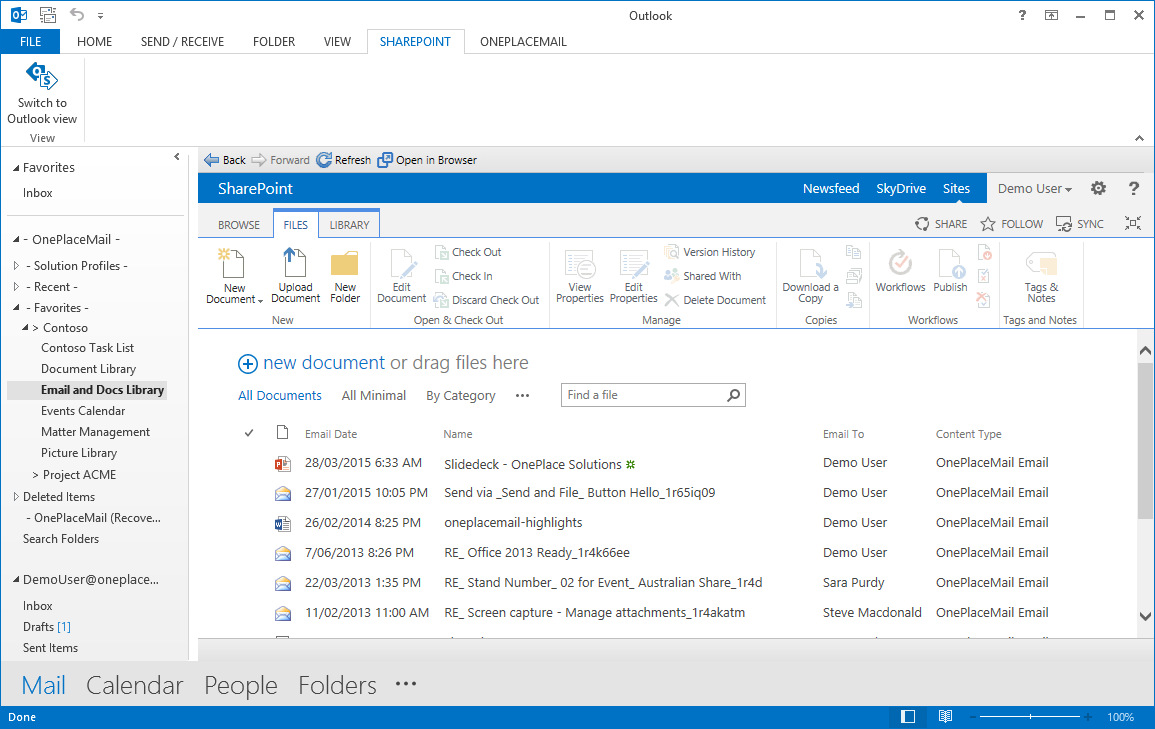Click the FOLLOW button
Viewport: 1155px width, 729px height.
click(1011, 224)
